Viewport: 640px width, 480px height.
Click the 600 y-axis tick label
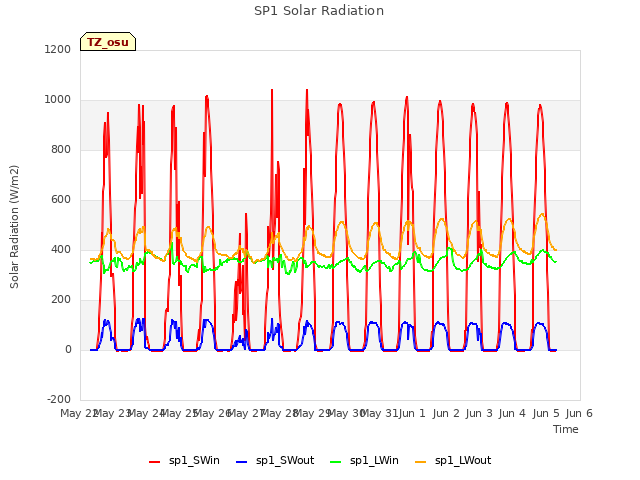(x=61, y=200)
